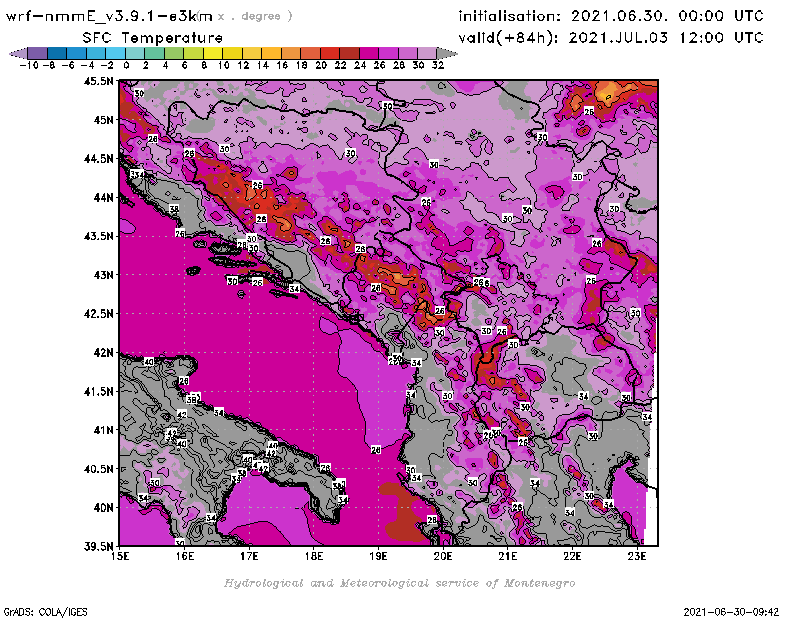Screen dimensions: 800x618
Task: Click the model title 'wrf-nmmE_v3.9.1-e3km'
Action: point(109,16)
